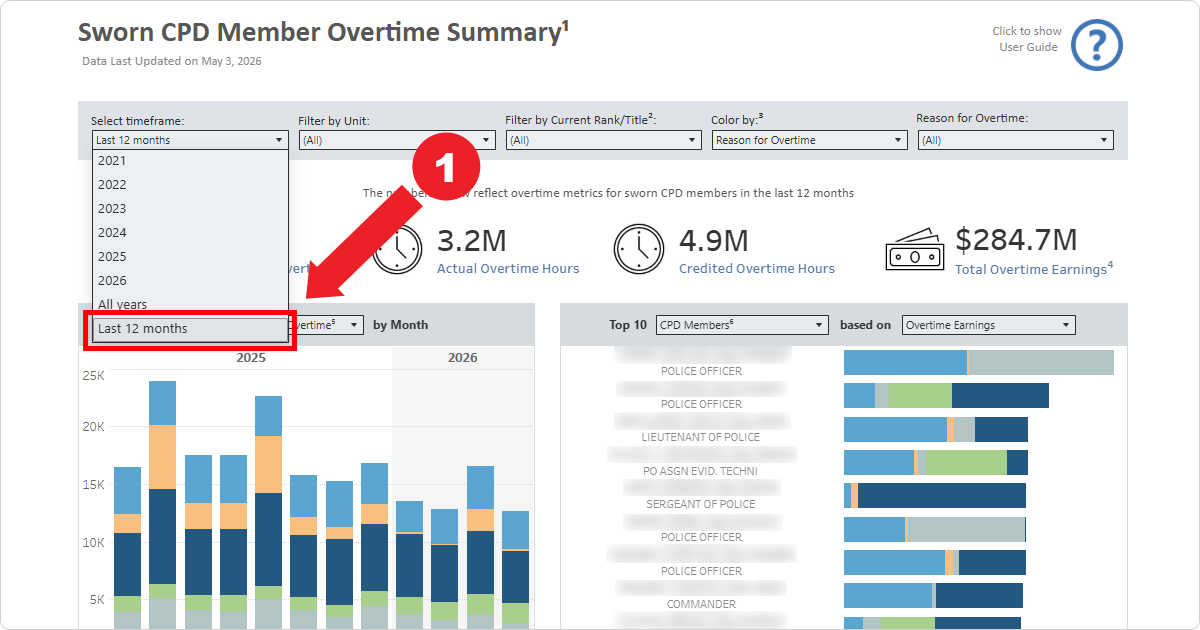Click the cash icon beside Total Overtime Earnings

(x=915, y=250)
